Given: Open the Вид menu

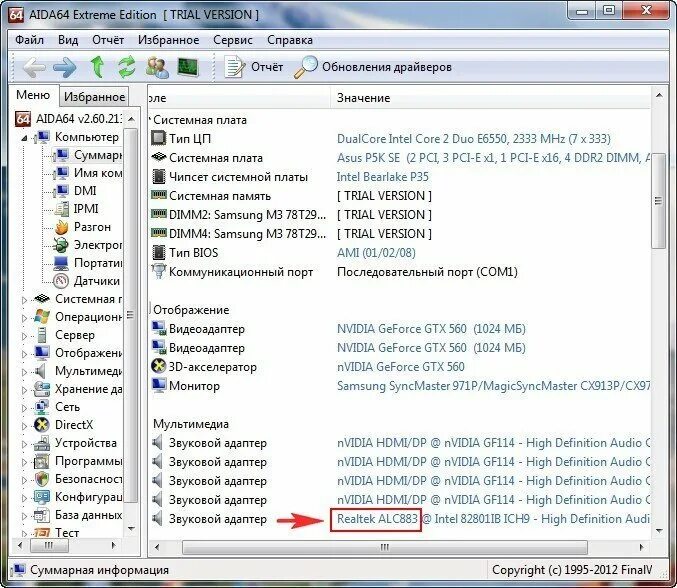Looking at the screenshot, I should click(68, 40).
